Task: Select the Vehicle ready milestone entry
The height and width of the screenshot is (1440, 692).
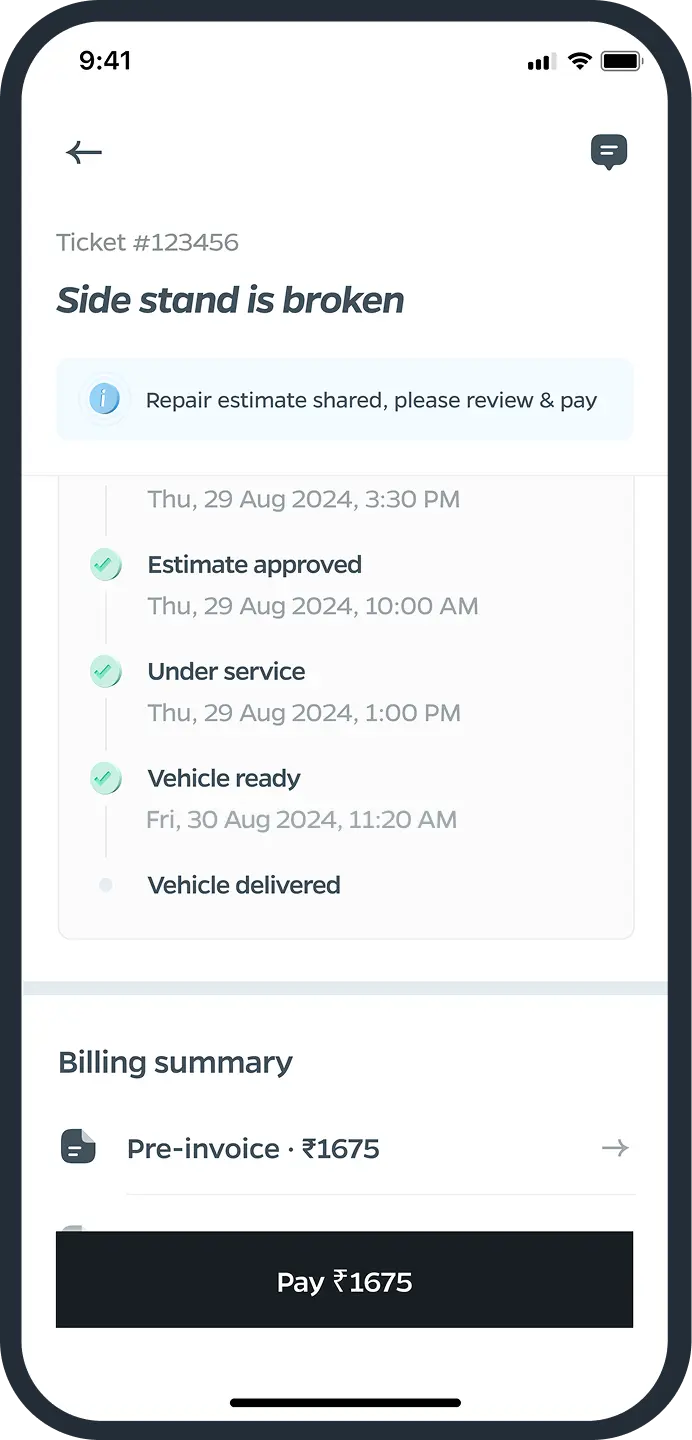Action: click(x=224, y=778)
